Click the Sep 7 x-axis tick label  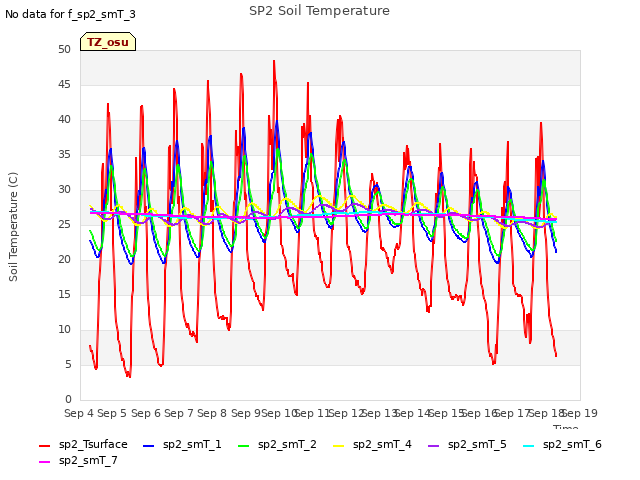178,413
